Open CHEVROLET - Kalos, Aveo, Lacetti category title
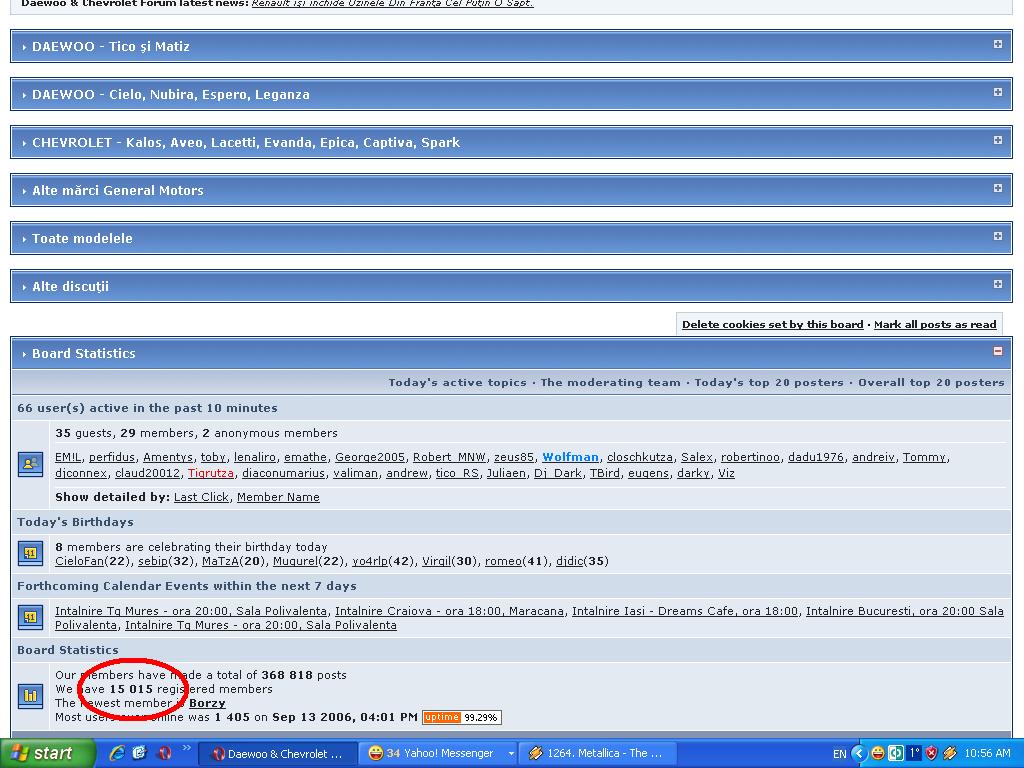This screenshot has height=768, width=1024. tap(246, 142)
